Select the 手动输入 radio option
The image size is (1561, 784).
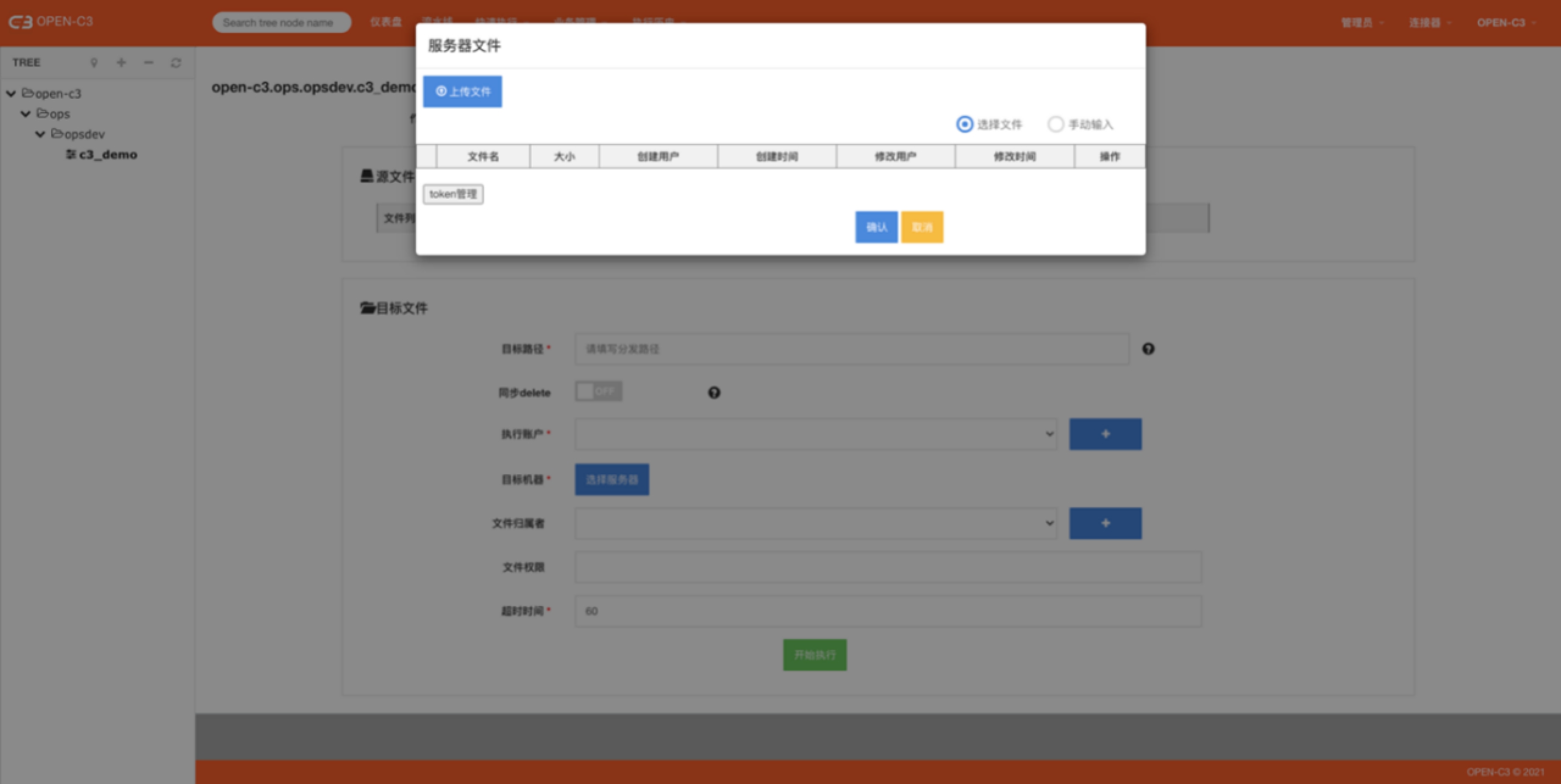coord(1056,124)
